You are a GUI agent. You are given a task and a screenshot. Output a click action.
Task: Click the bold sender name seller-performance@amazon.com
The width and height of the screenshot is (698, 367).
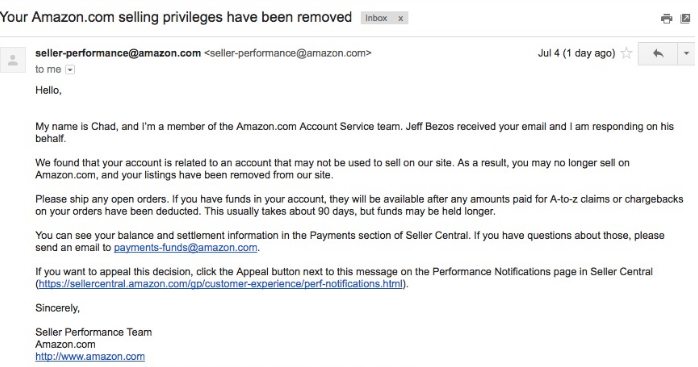118,53
